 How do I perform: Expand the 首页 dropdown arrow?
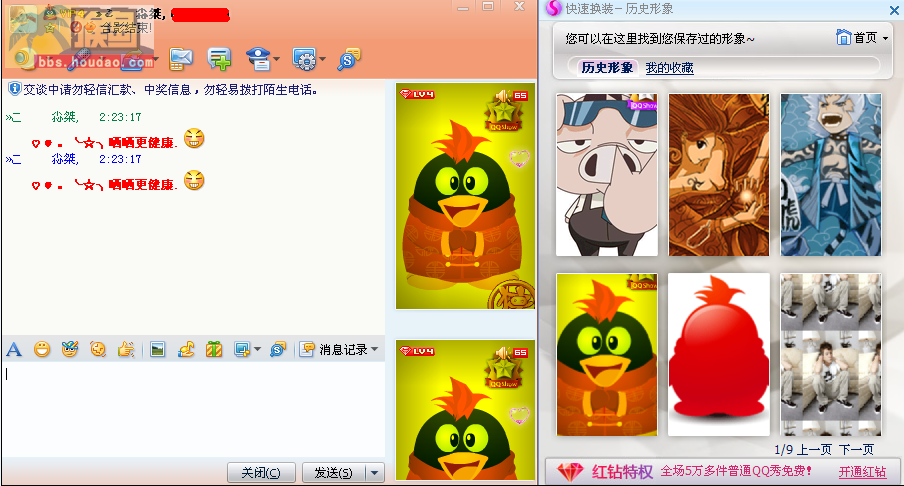[886, 39]
